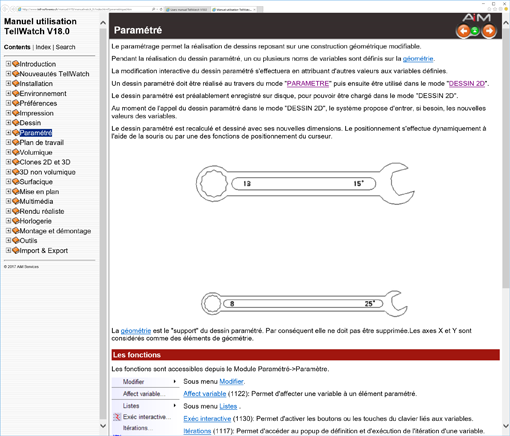The image size is (510, 436).
Task: Open the Volumique topic label
Action: point(36,152)
